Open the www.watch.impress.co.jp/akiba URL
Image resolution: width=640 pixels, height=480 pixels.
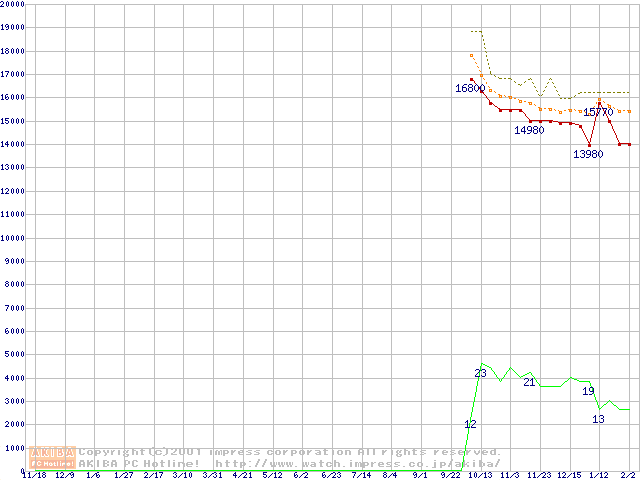358,463
